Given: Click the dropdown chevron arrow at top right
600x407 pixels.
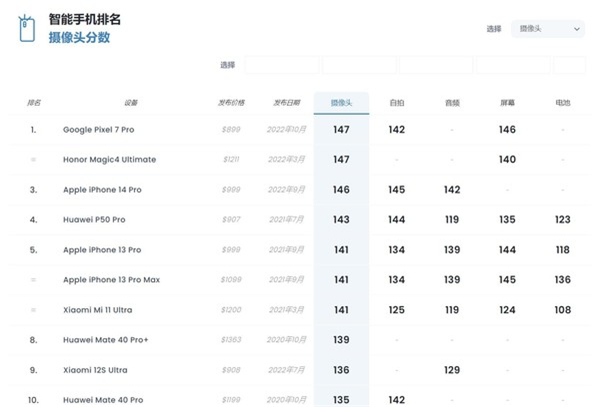Looking at the screenshot, I should [x=577, y=30].
